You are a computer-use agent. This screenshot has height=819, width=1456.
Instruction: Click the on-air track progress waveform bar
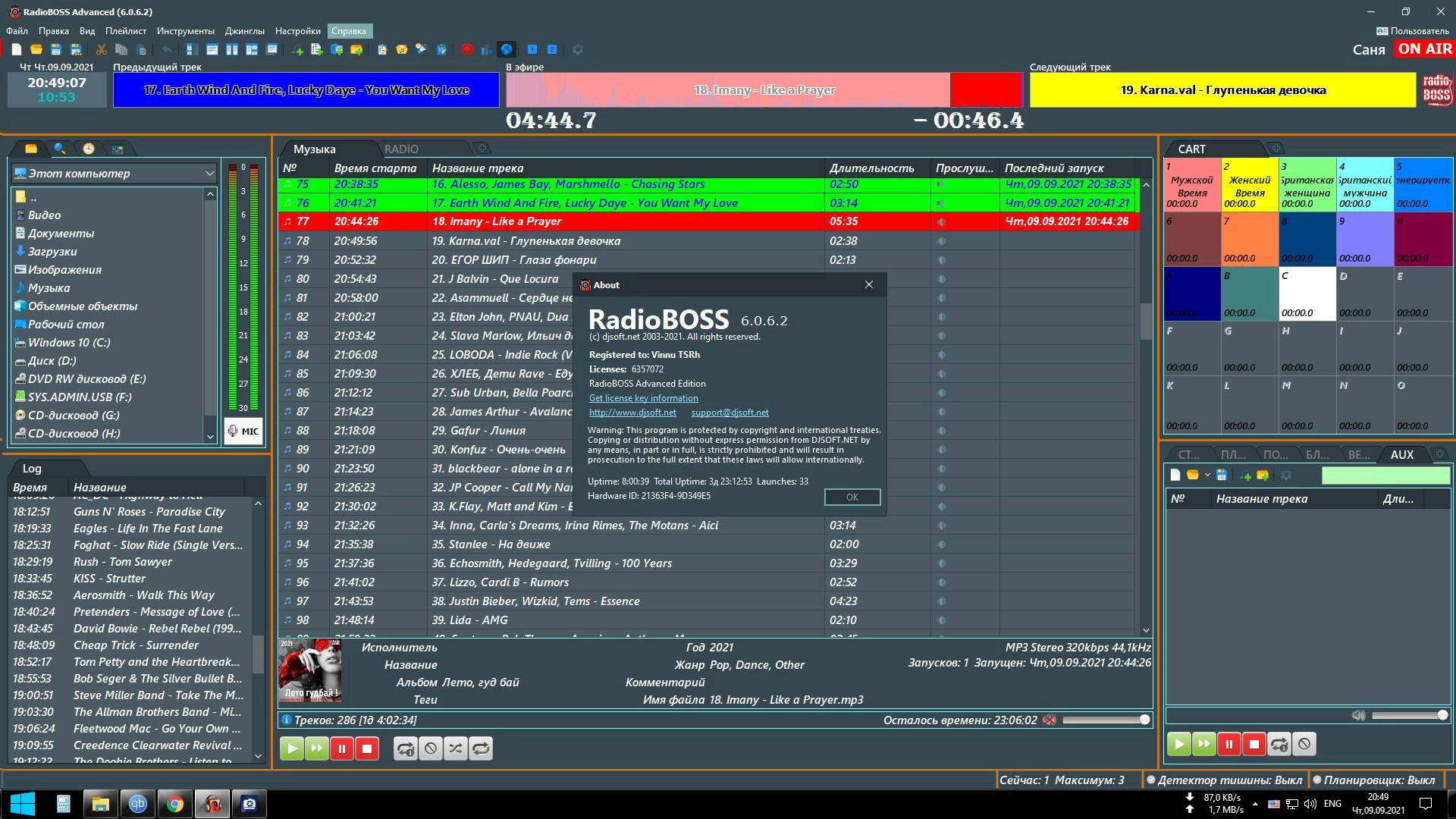764,90
